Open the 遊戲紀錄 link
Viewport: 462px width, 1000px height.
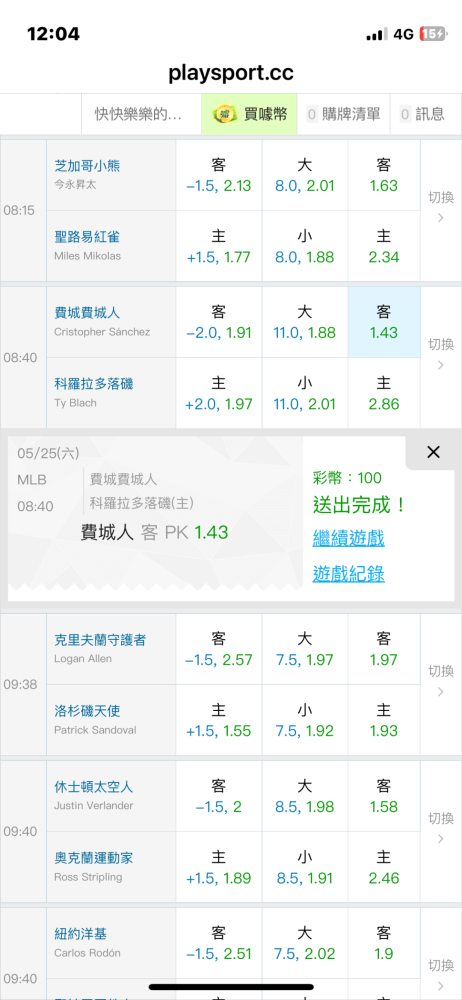(348, 574)
